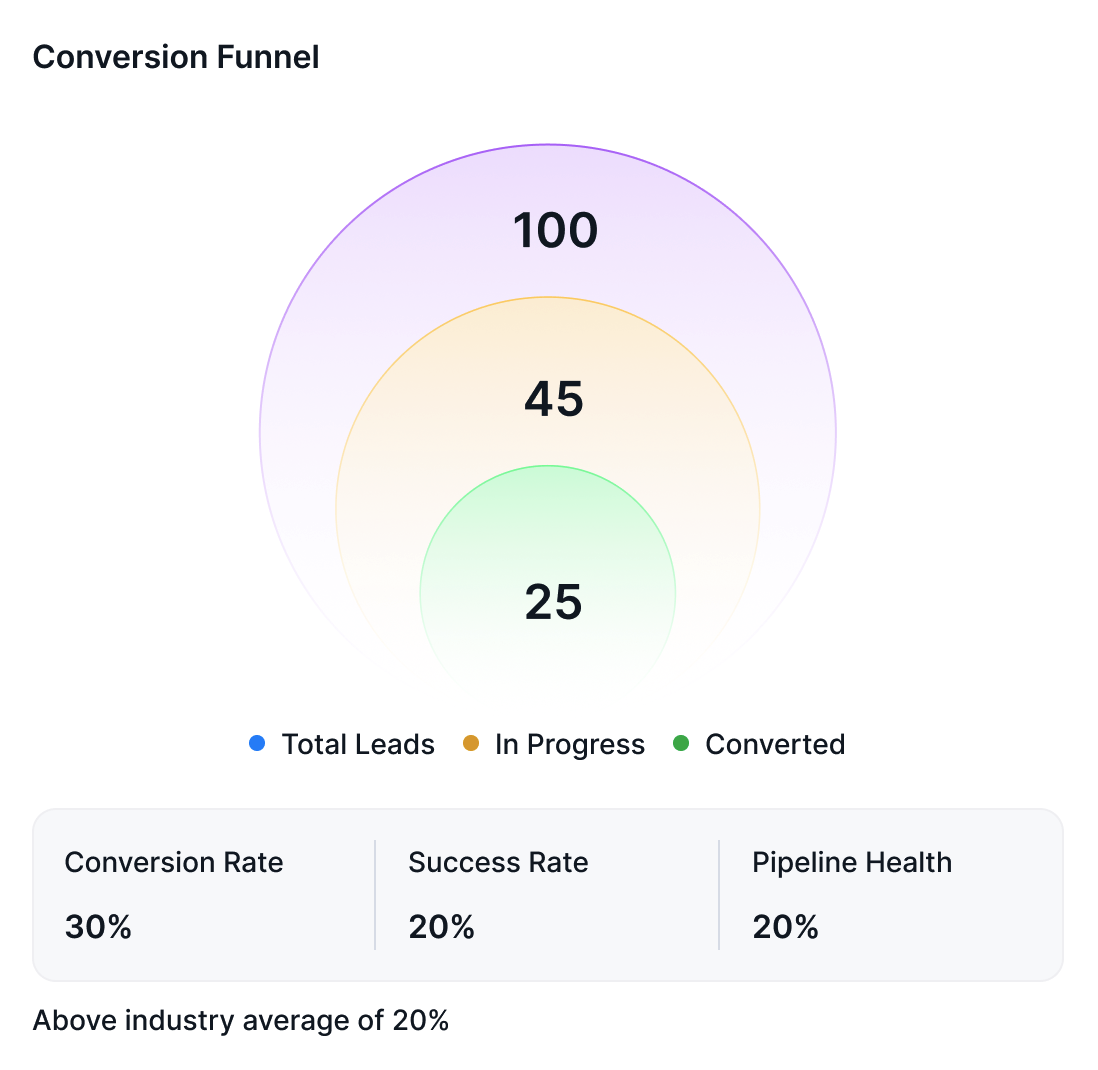This screenshot has width=1098, height=1070.
Task: Select the 30% conversion rate value
Action: pos(98,927)
